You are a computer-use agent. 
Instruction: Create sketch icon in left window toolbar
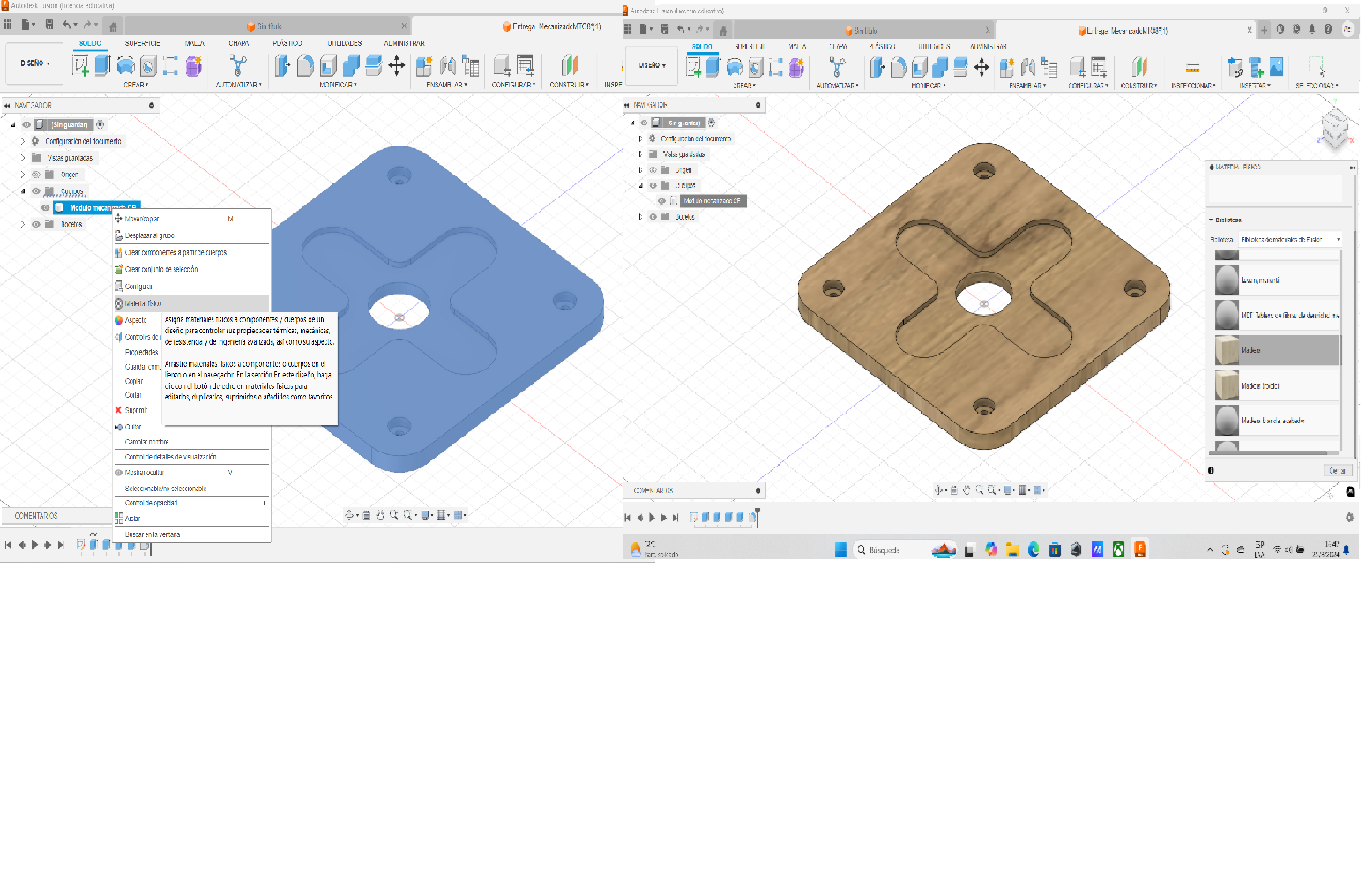81,65
